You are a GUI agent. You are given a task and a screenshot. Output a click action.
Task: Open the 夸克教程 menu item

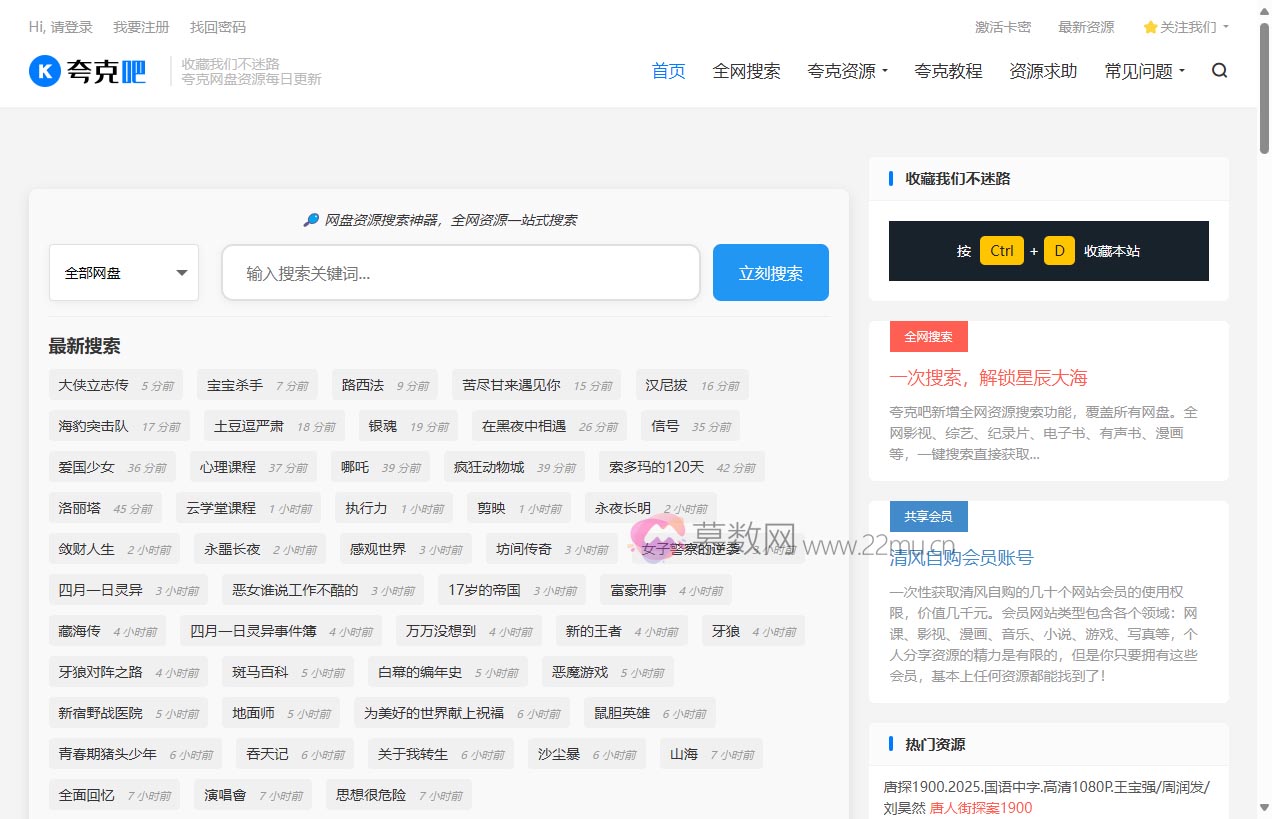pyautogui.click(x=948, y=70)
